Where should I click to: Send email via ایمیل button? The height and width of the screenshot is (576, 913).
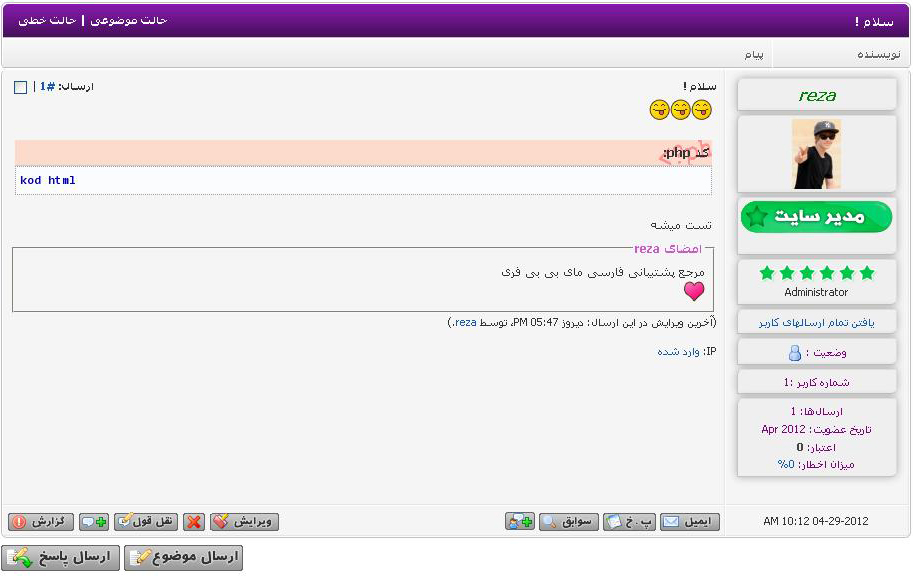690,521
